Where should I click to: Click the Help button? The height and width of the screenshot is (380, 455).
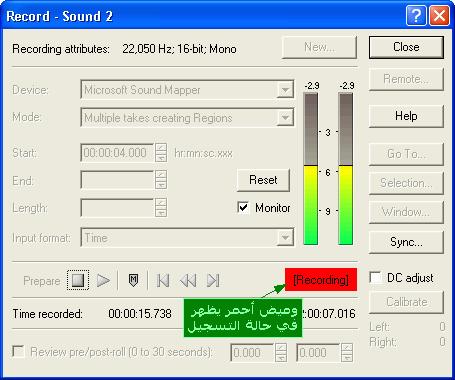coord(406,116)
